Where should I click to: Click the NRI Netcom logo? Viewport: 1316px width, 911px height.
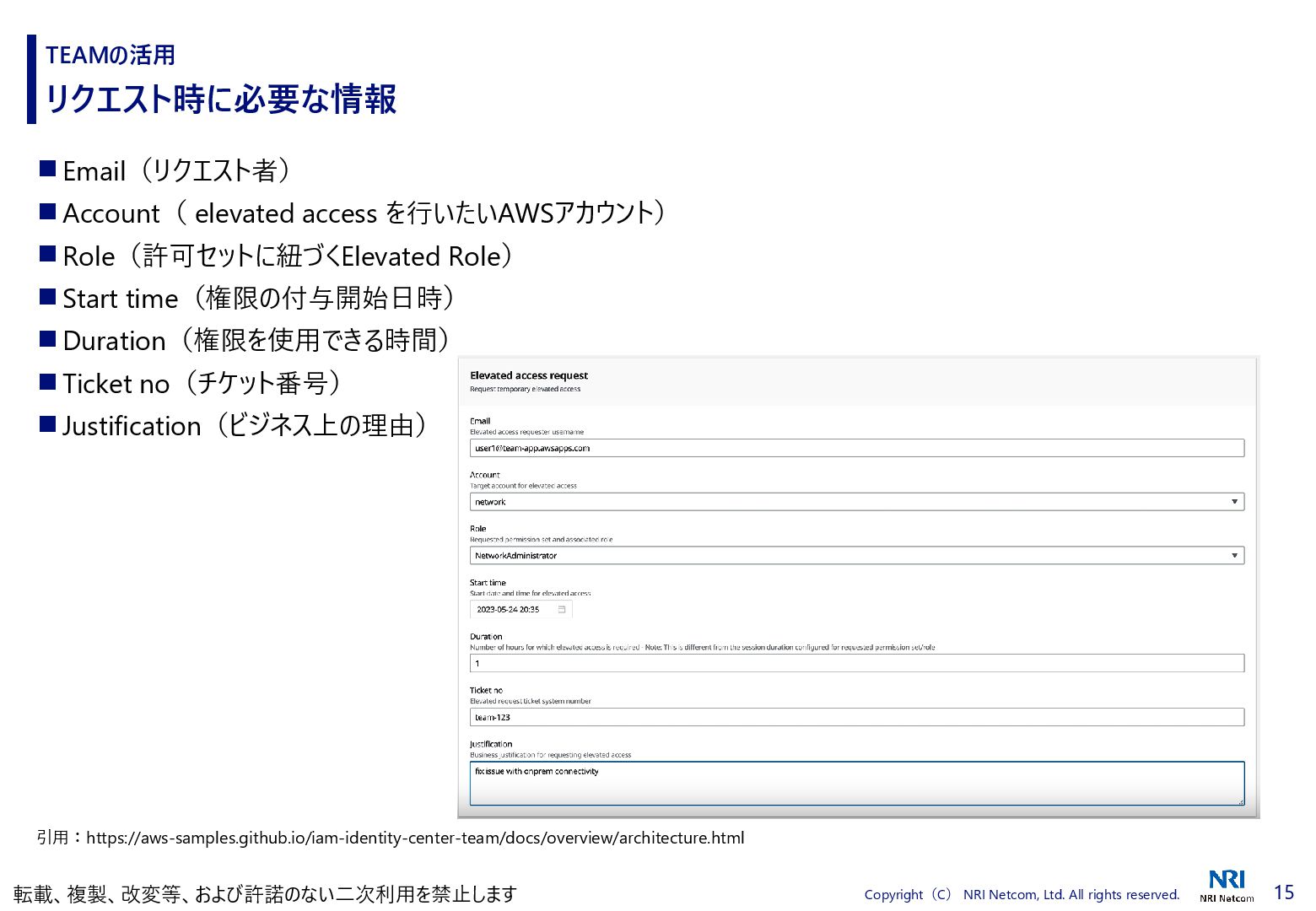[x=1227, y=886]
